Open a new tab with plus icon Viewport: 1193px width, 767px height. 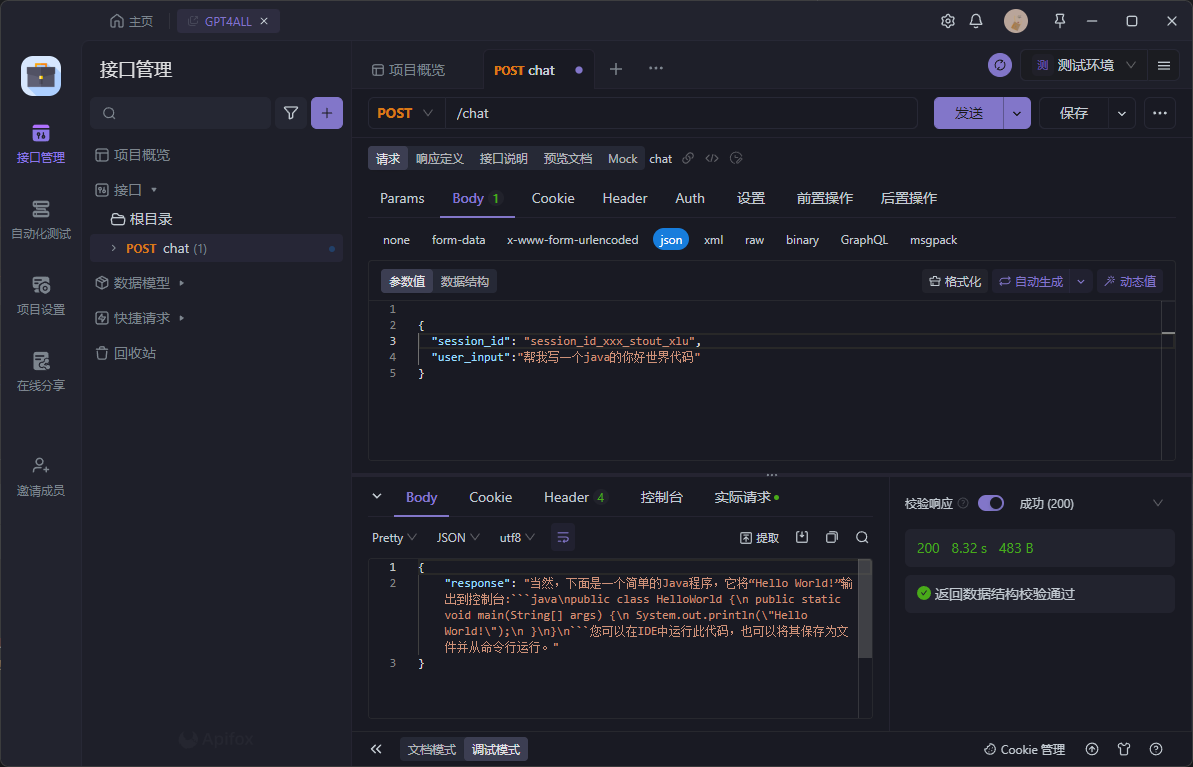click(616, 69)
